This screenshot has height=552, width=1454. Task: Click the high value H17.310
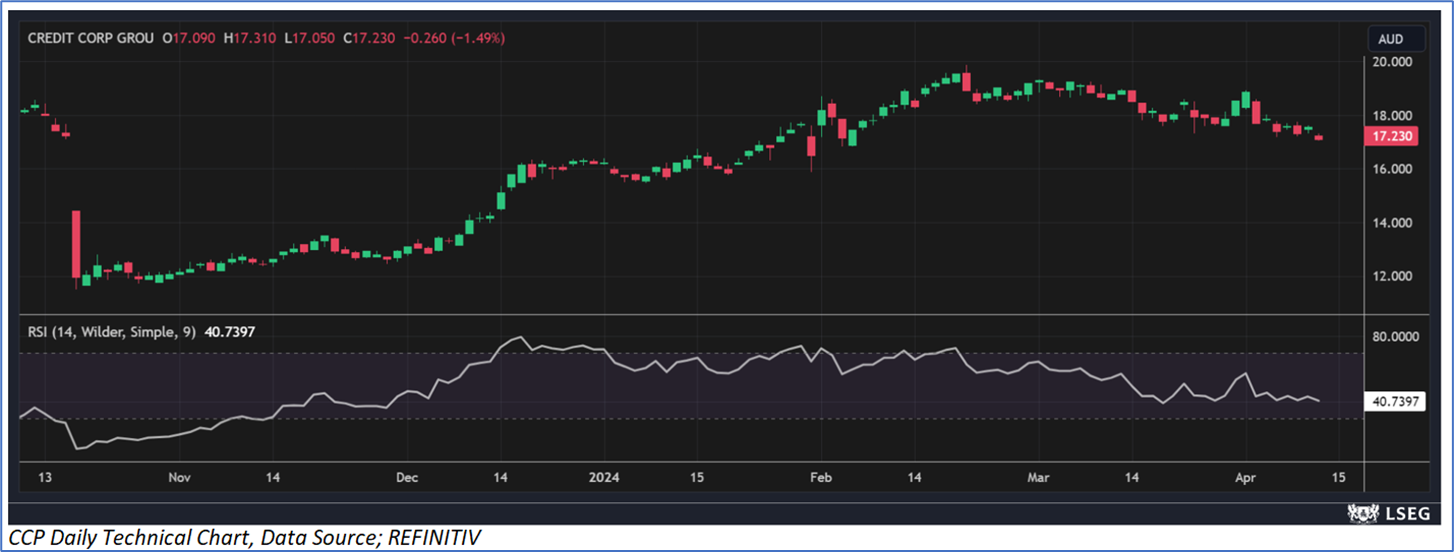click(x=250, y=38)
